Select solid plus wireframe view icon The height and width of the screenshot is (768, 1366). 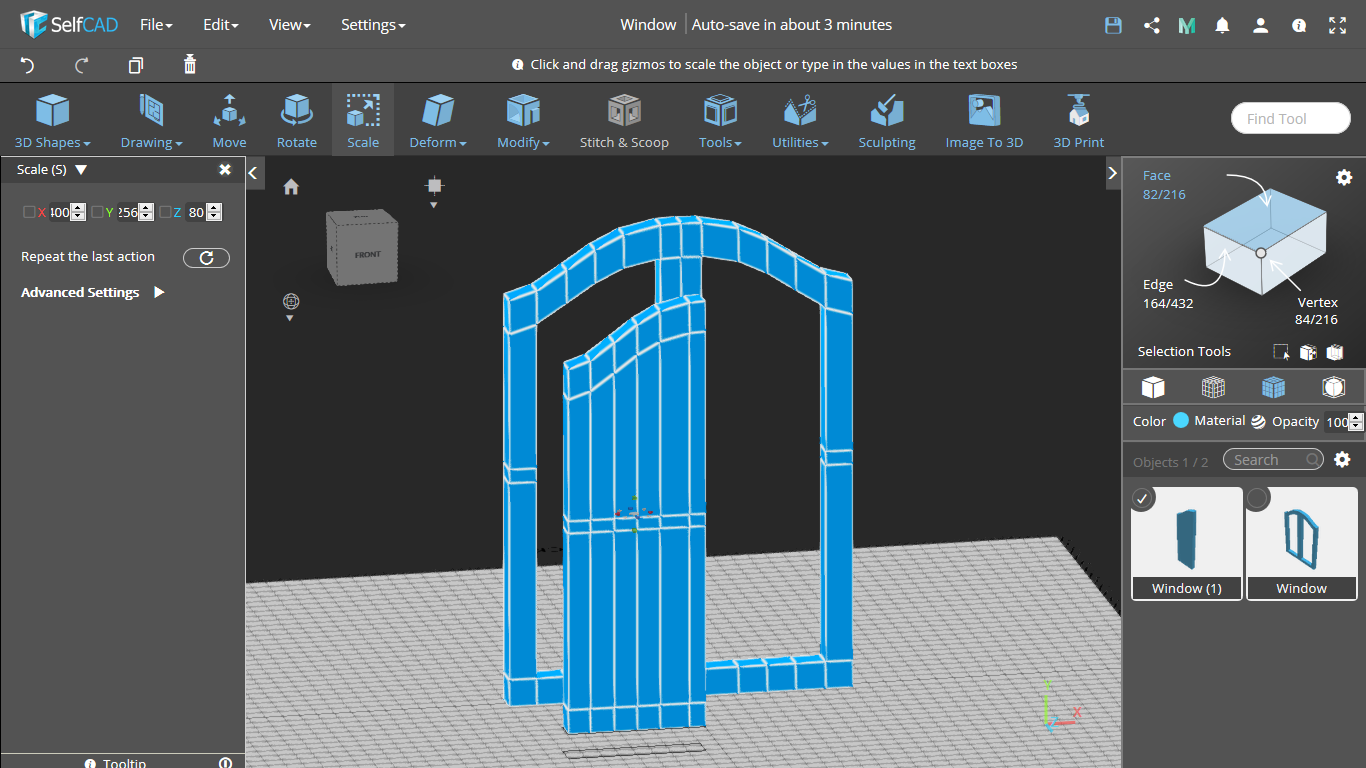point(1273,387)
